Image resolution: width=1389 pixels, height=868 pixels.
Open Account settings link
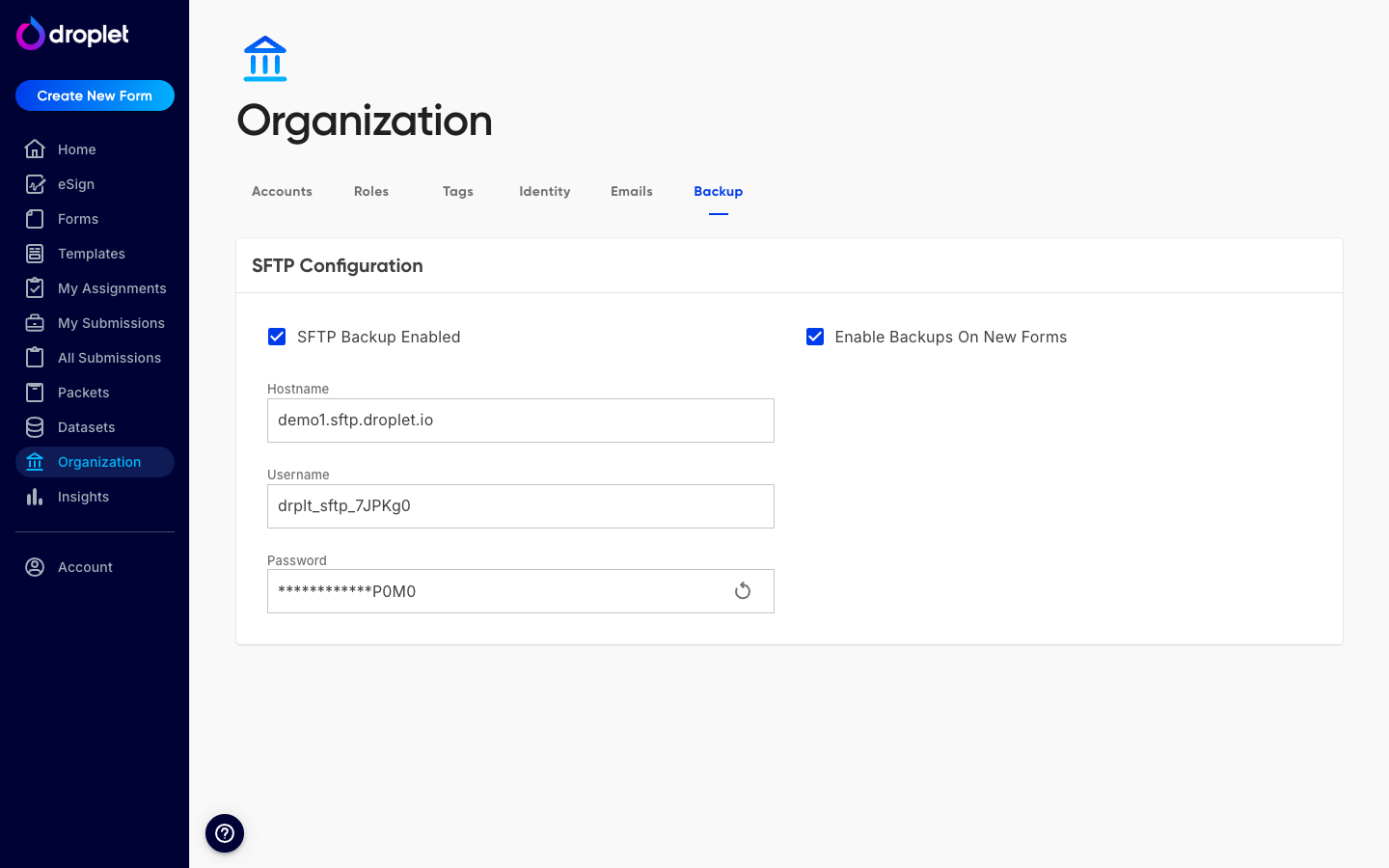(x=95, y=567)
